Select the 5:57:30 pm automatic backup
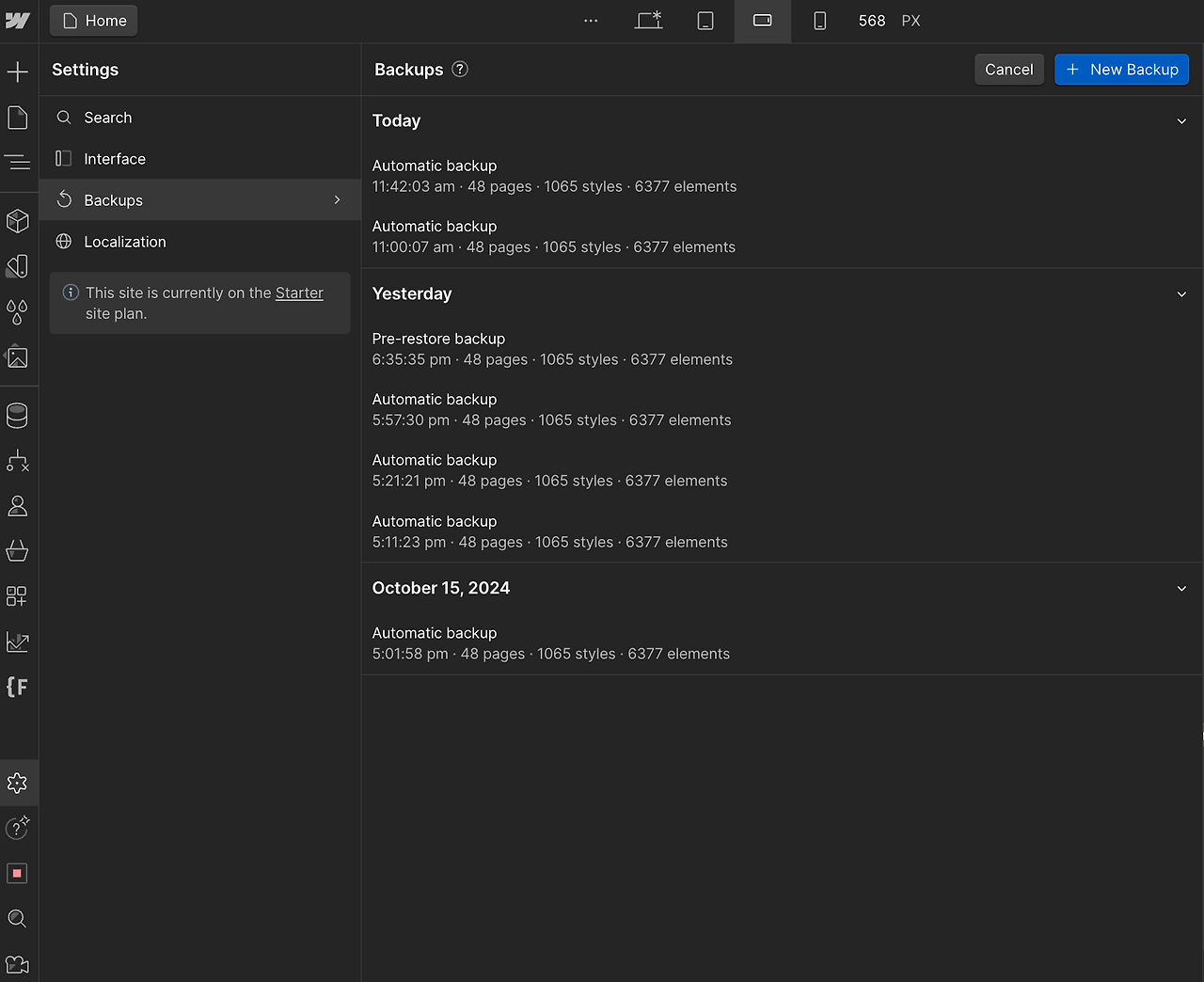1204x982 pixels. 783,410
